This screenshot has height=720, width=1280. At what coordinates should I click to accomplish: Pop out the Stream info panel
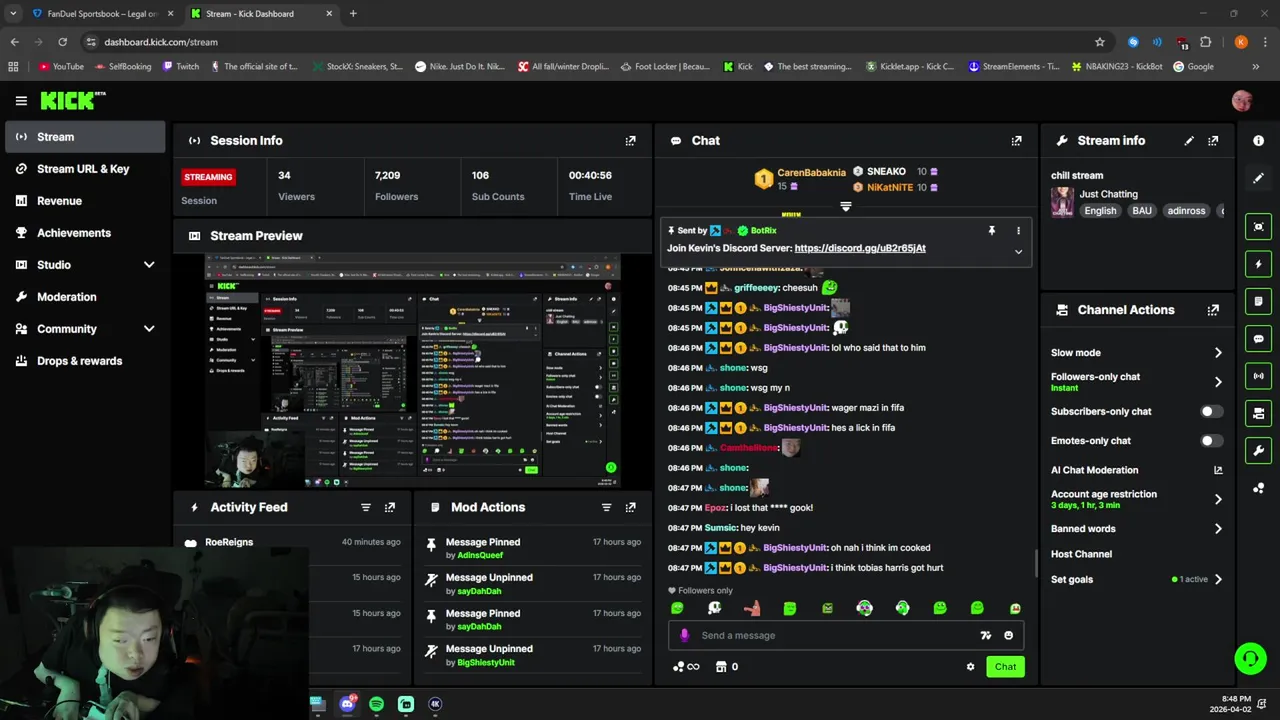tap(1213, 141)
